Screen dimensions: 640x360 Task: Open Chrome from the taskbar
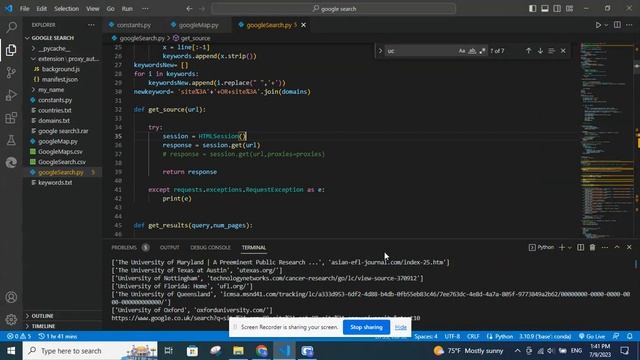click(262, 351)
